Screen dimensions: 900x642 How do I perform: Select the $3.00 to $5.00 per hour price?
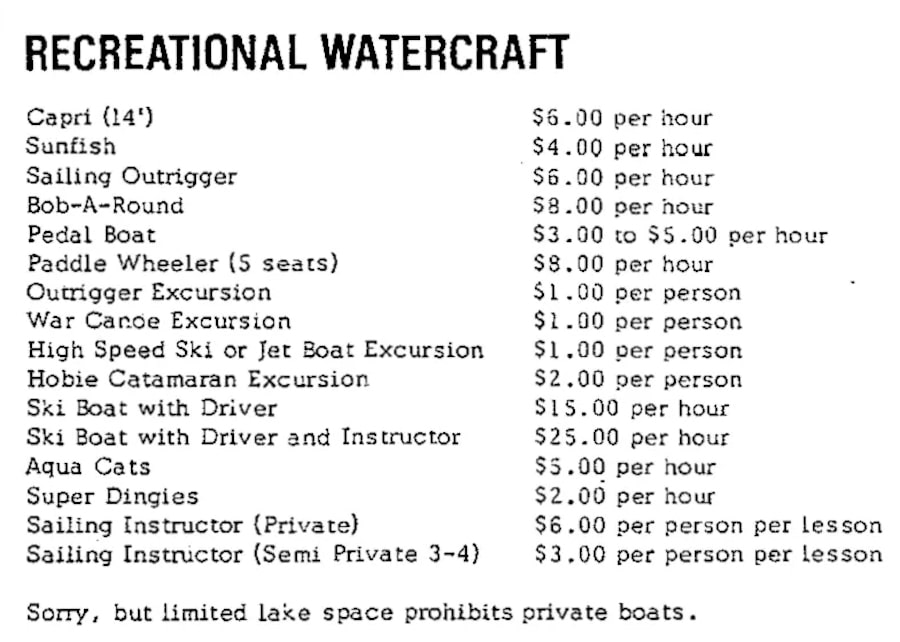681,236
